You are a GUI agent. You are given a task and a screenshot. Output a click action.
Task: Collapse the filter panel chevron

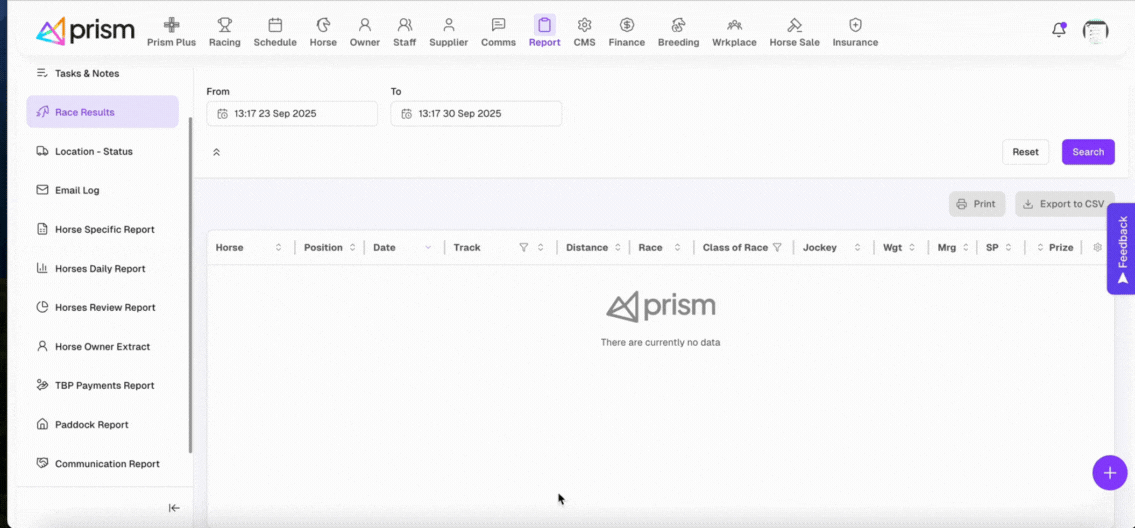216,153
